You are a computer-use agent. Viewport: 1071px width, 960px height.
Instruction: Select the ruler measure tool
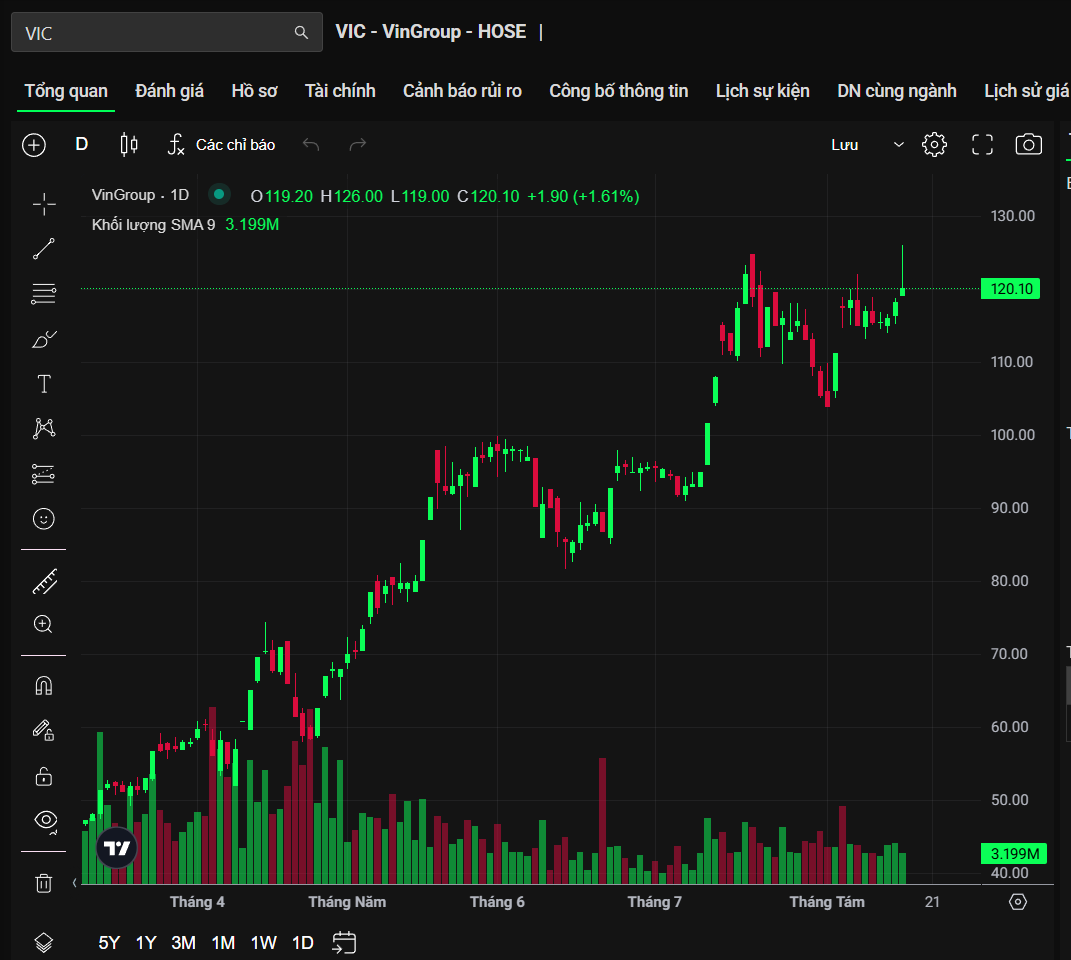[x=44, y=581]
